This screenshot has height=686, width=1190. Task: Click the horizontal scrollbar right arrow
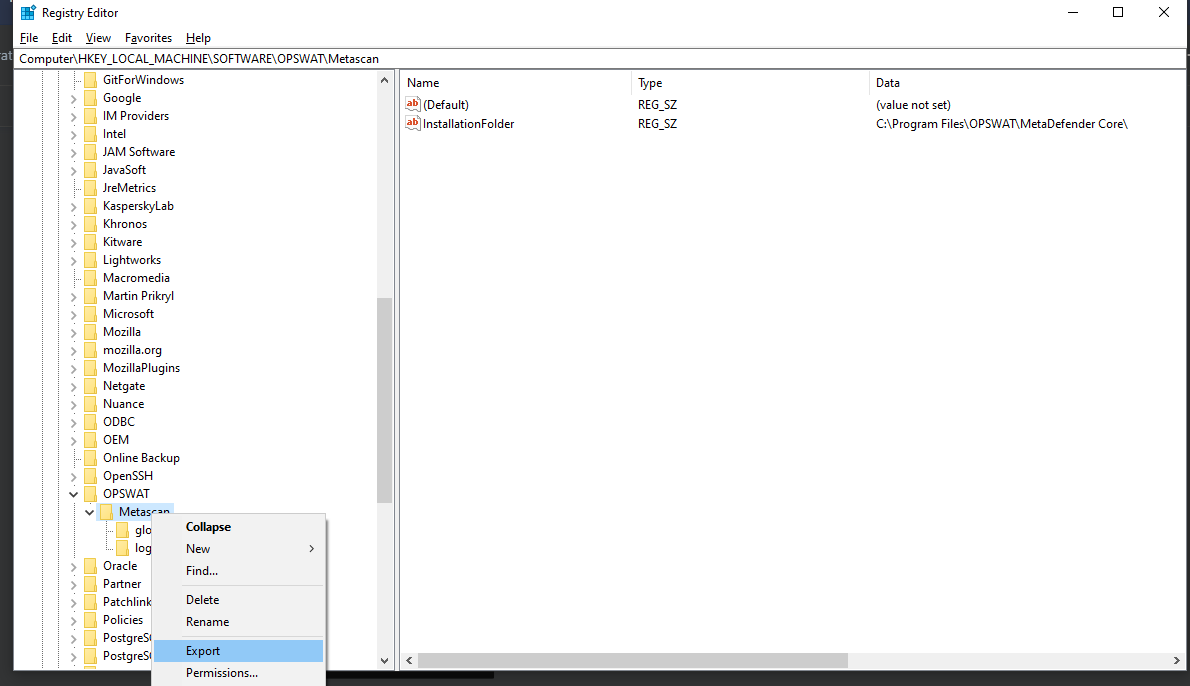[x=1176, y=660]
